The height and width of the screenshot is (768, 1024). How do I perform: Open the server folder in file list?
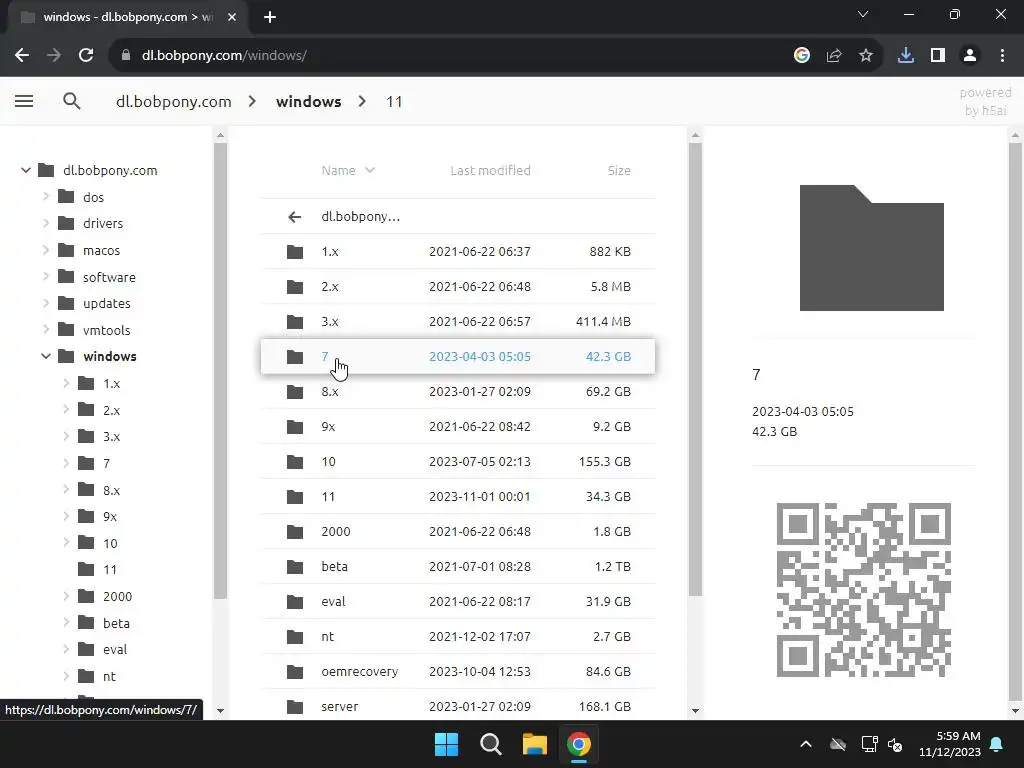458,707
